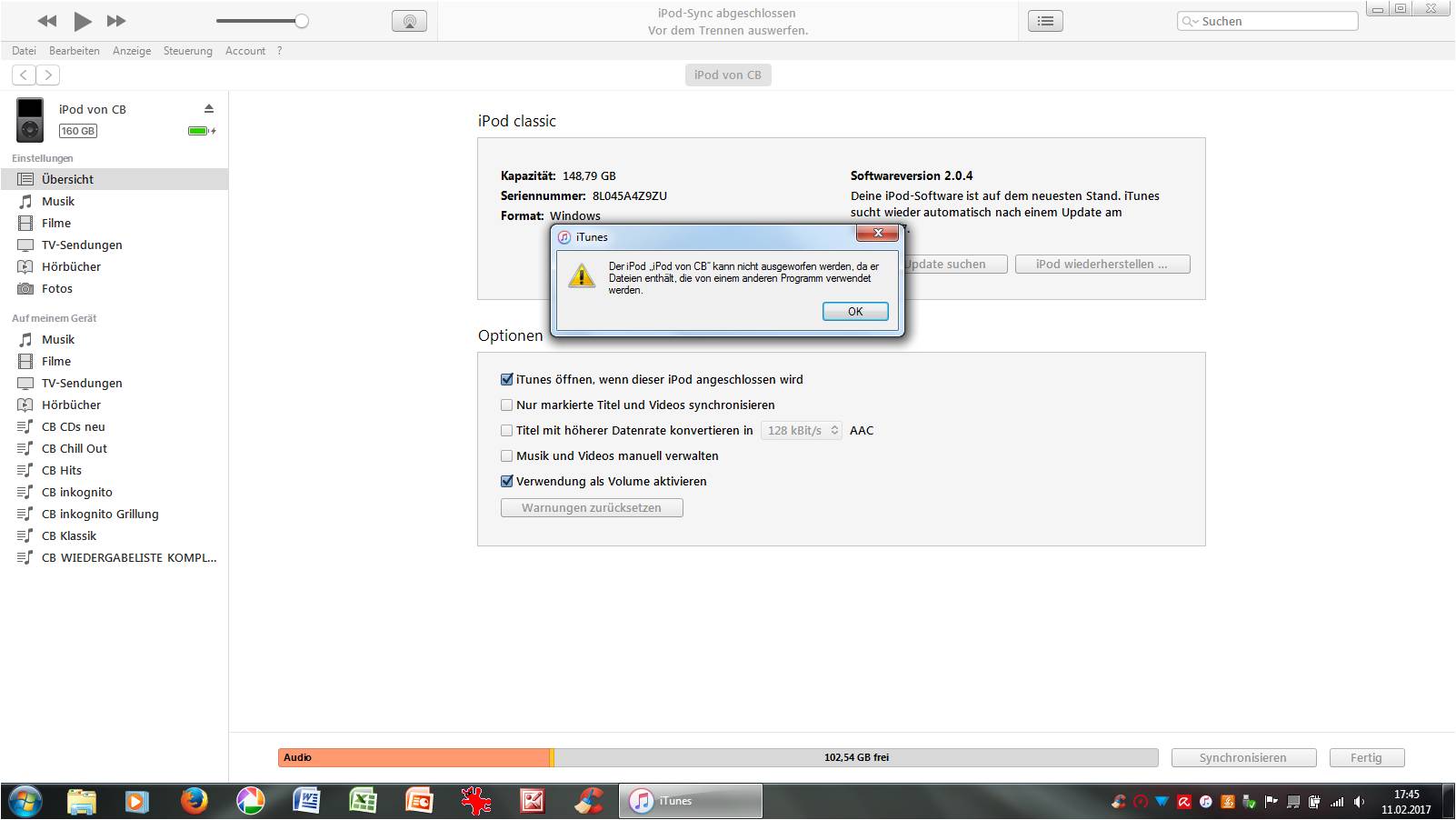Click the Suchen search field
1456x820 pixels.
(1267, 21)
